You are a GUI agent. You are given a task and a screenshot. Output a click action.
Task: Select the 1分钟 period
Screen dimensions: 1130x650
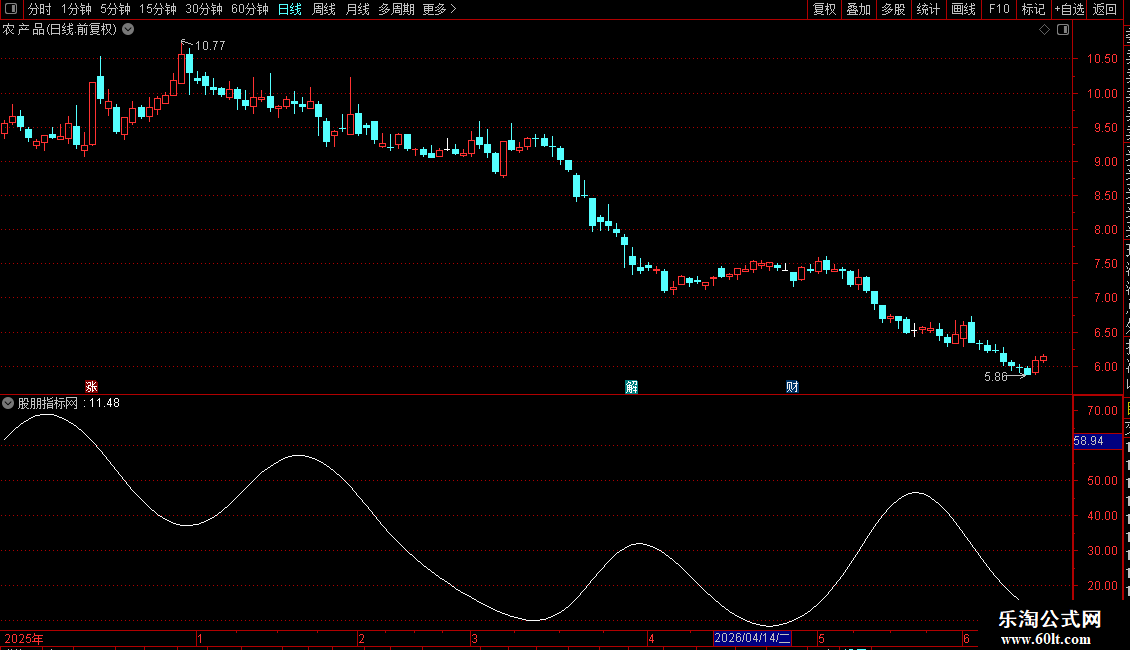click(x=76, y=9)
